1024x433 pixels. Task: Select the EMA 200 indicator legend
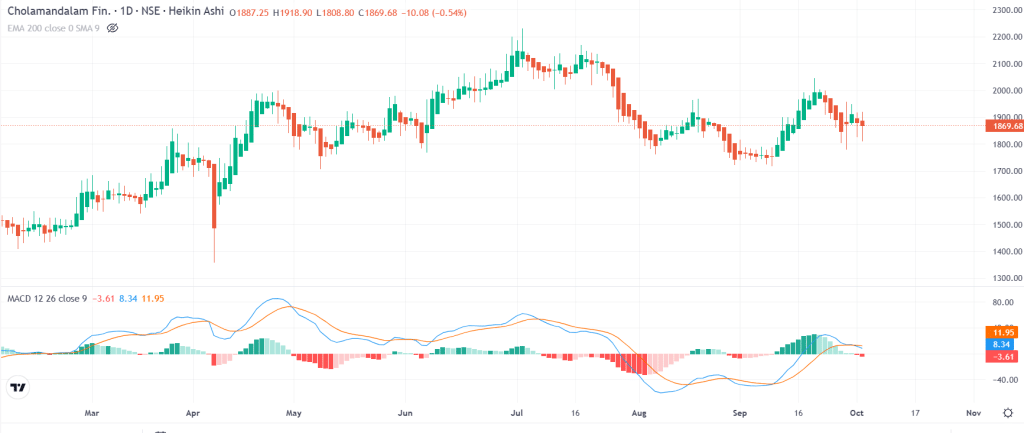(x=51, y=28)
